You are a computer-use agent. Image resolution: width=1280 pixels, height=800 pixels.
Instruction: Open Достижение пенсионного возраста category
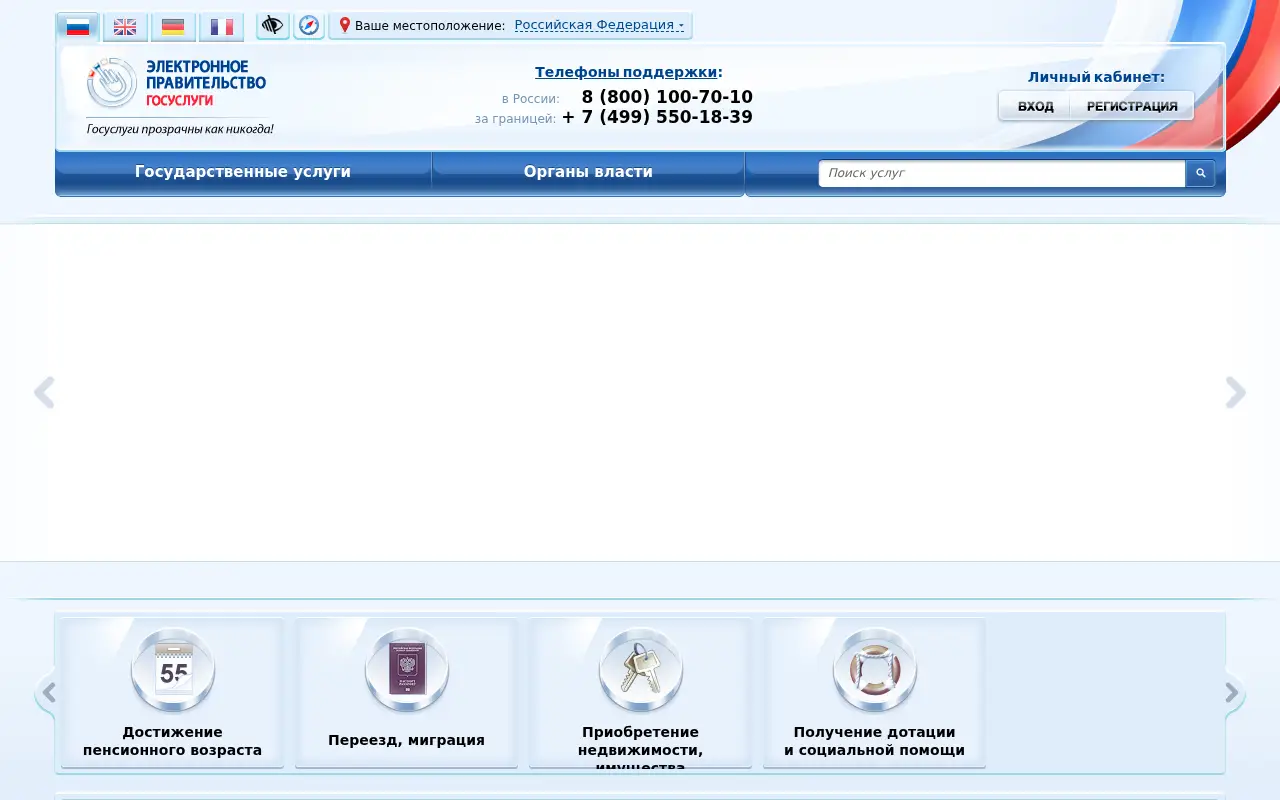172,741
